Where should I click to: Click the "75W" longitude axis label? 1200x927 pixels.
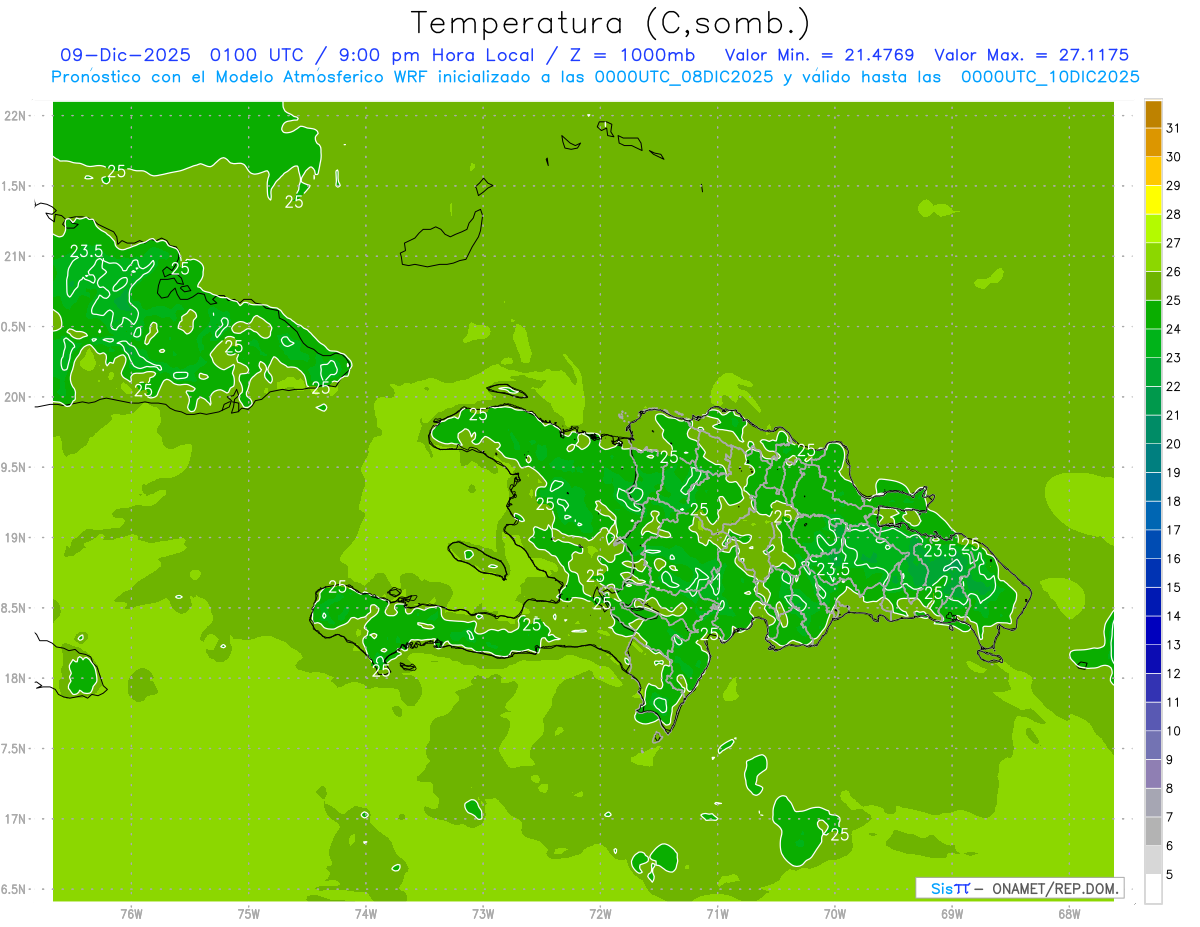tap(249, 913)
